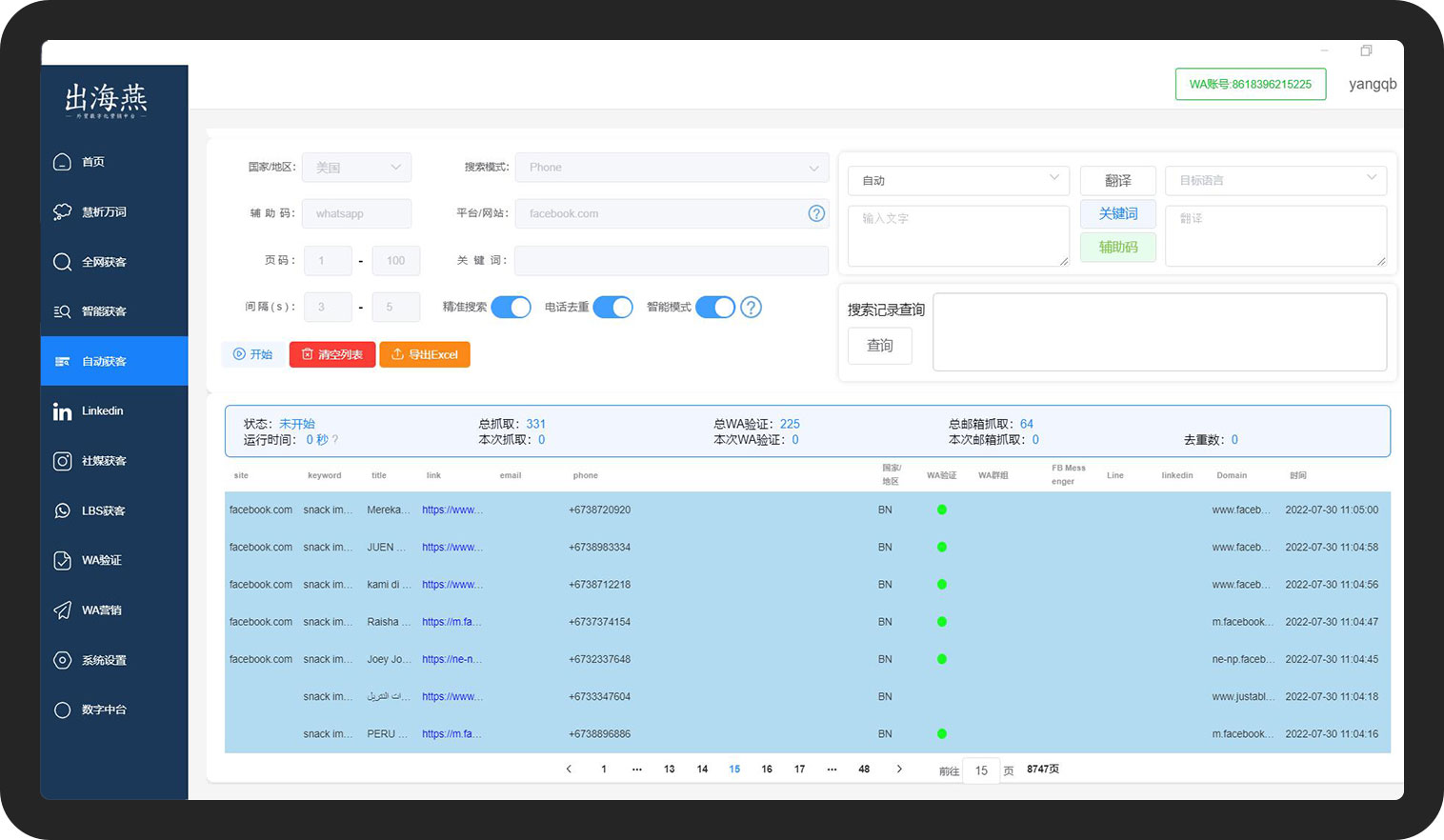This screenshot has height=840, width=1444.
Task: Click the 辅助码 input showing whatsapp
Action: 357,213
